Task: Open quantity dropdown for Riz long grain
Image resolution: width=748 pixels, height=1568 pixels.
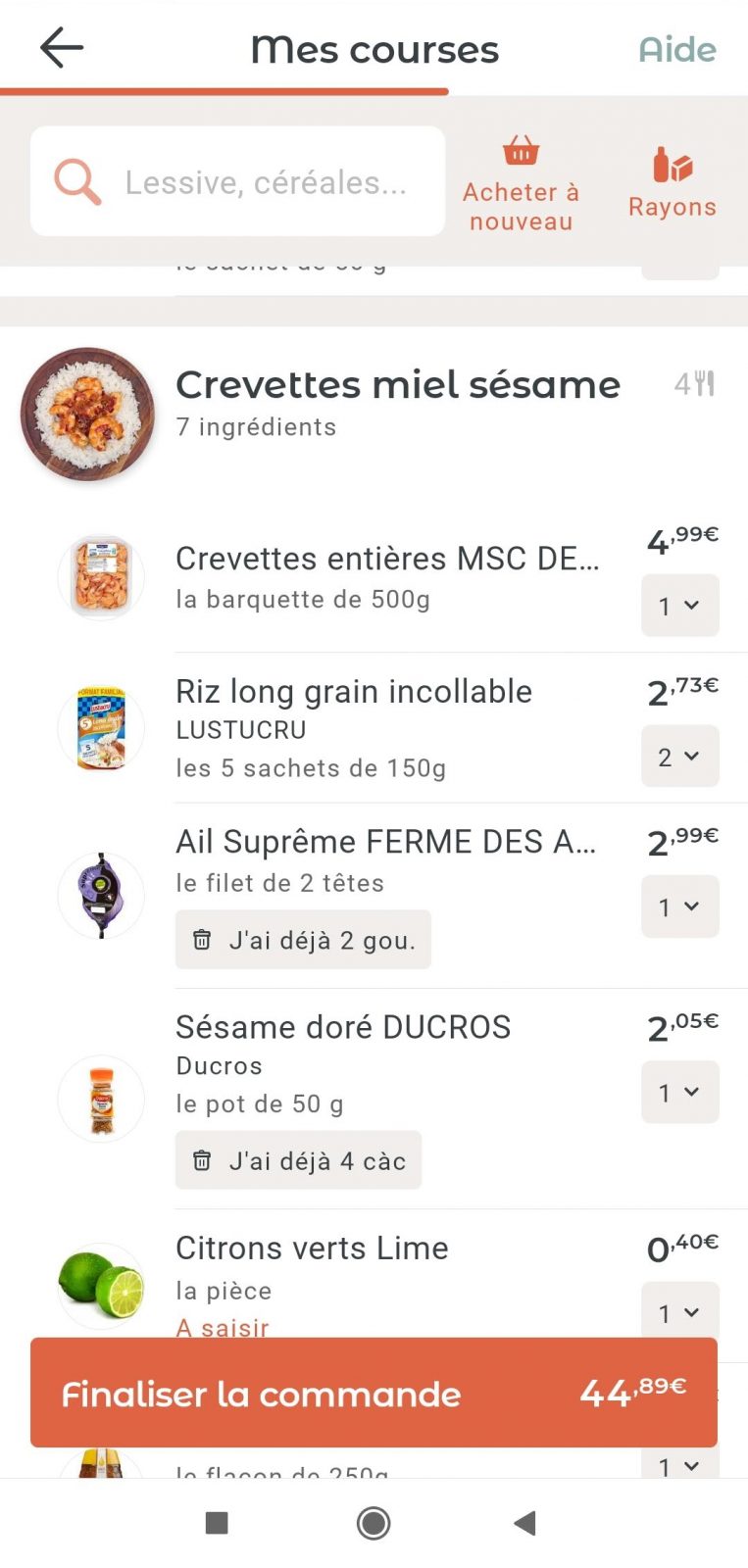Action: click(679, 757)
